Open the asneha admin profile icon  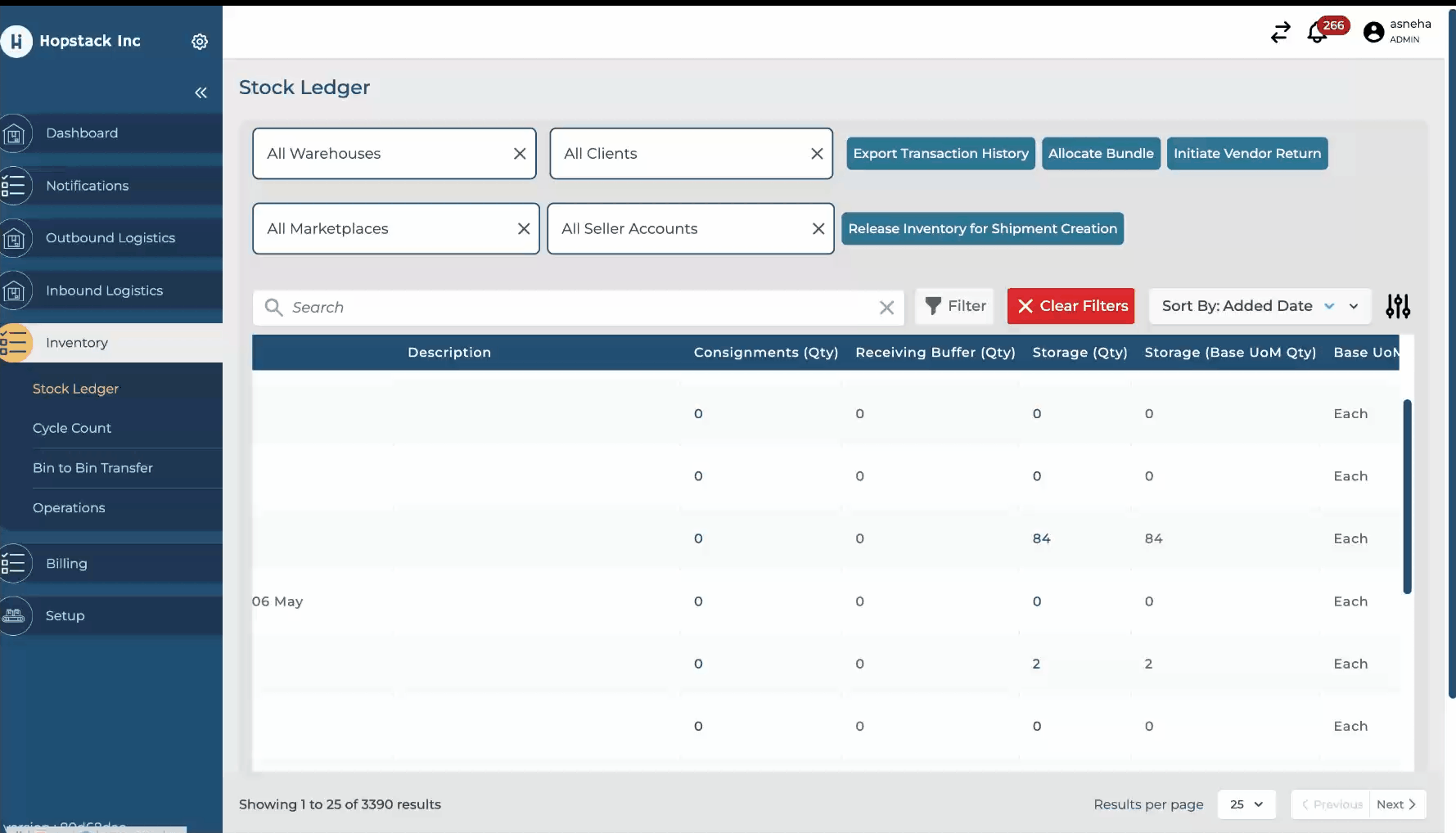1373,32
